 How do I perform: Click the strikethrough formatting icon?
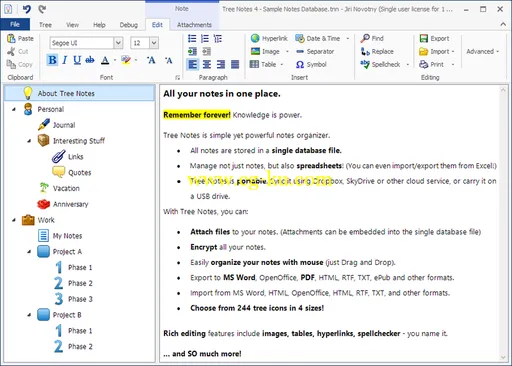tap(90, 60)
